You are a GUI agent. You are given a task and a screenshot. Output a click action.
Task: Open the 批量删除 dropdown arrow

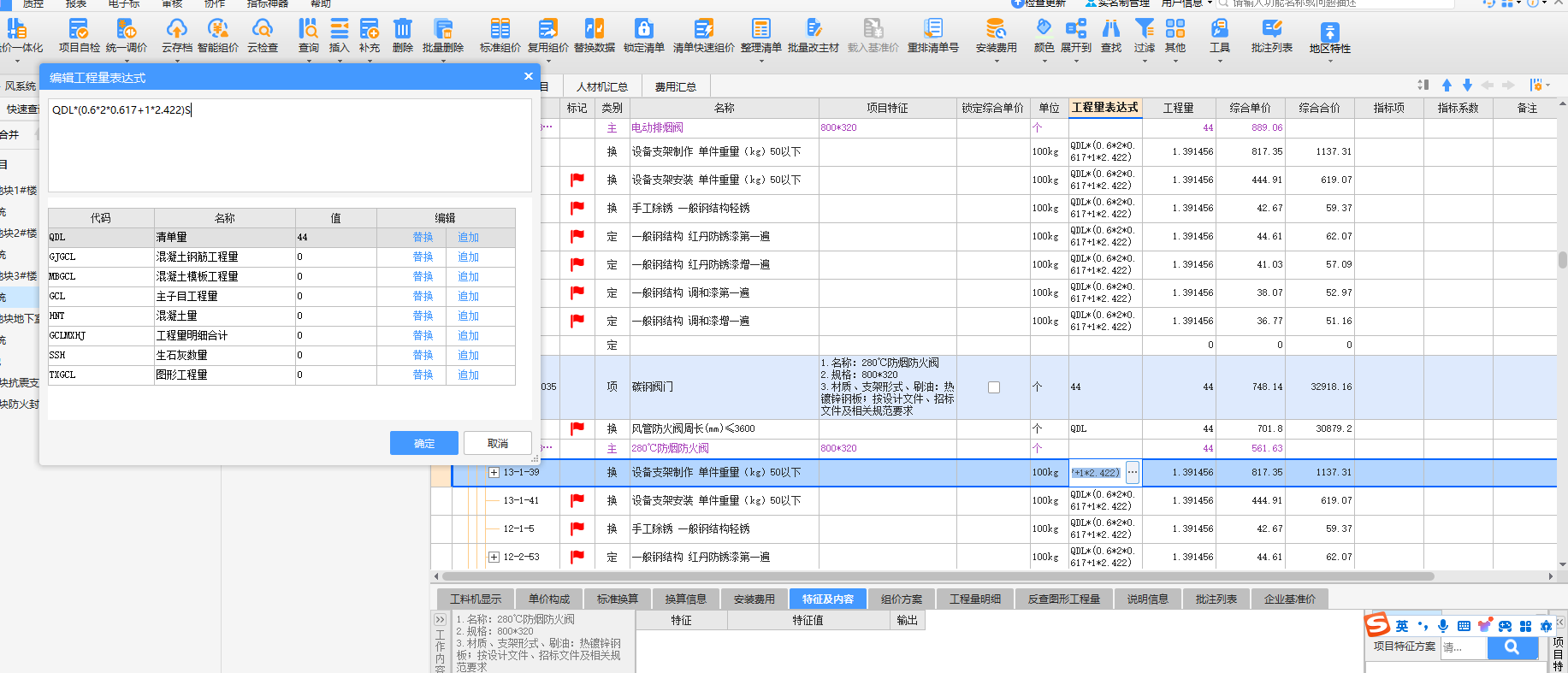click(443, 61)
